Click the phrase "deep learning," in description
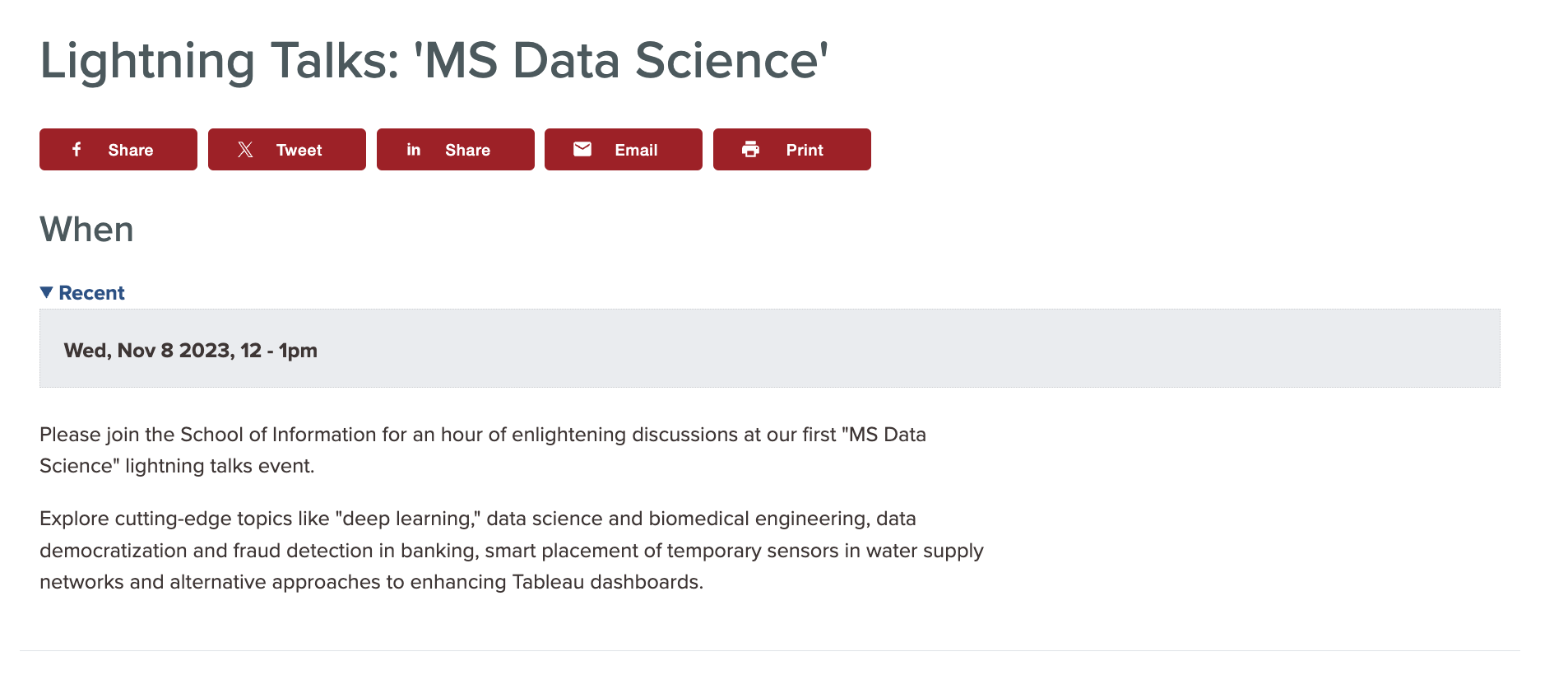 (x=408, y=519)
